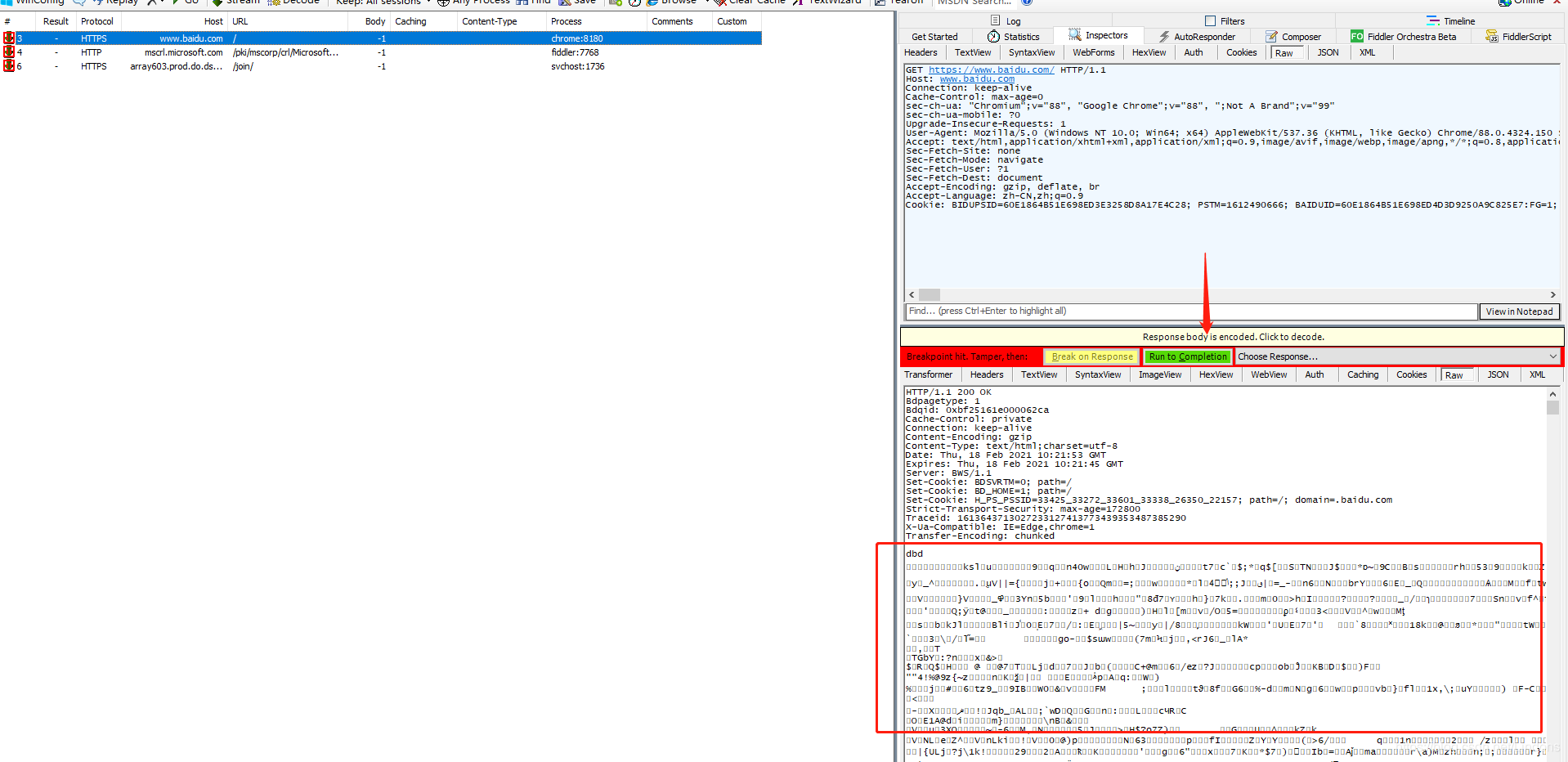Viewport: 1568px width, 762px height.
Task: Click the Inspectors magnifier icon
Action: (1075, 35)
